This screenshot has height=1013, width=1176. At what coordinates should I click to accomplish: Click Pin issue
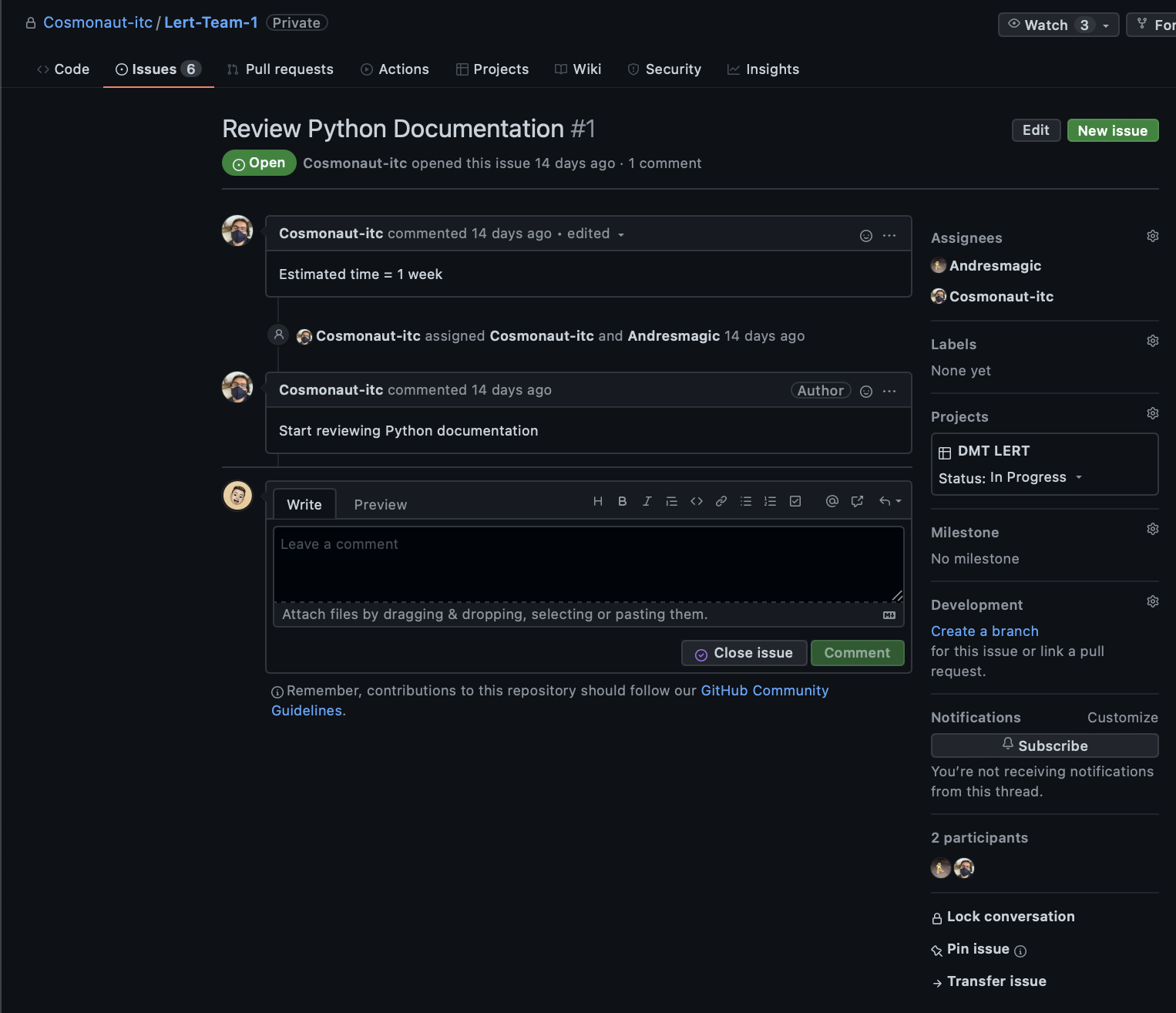(970, 949)
